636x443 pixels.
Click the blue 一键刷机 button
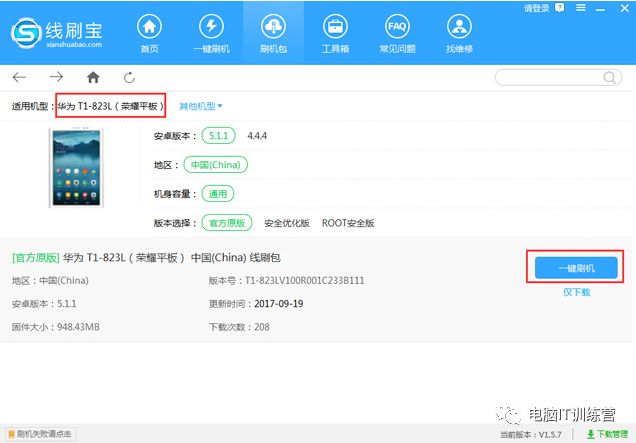576,268
